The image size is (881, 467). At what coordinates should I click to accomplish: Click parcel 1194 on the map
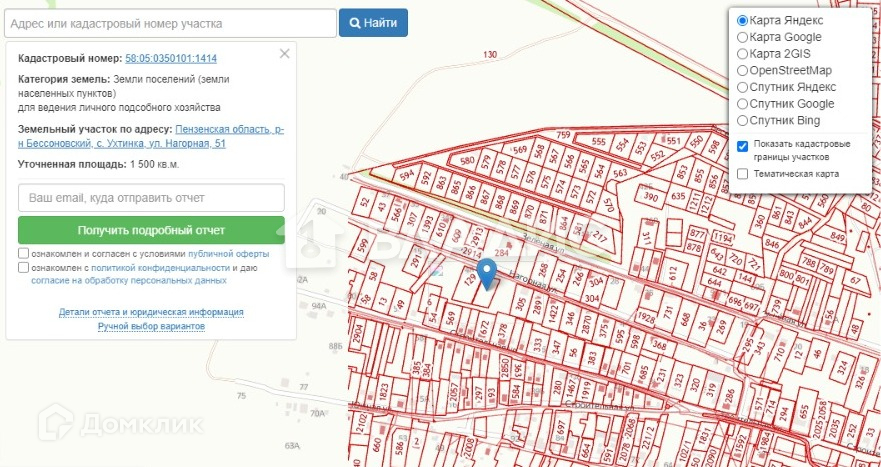[723, 238]
